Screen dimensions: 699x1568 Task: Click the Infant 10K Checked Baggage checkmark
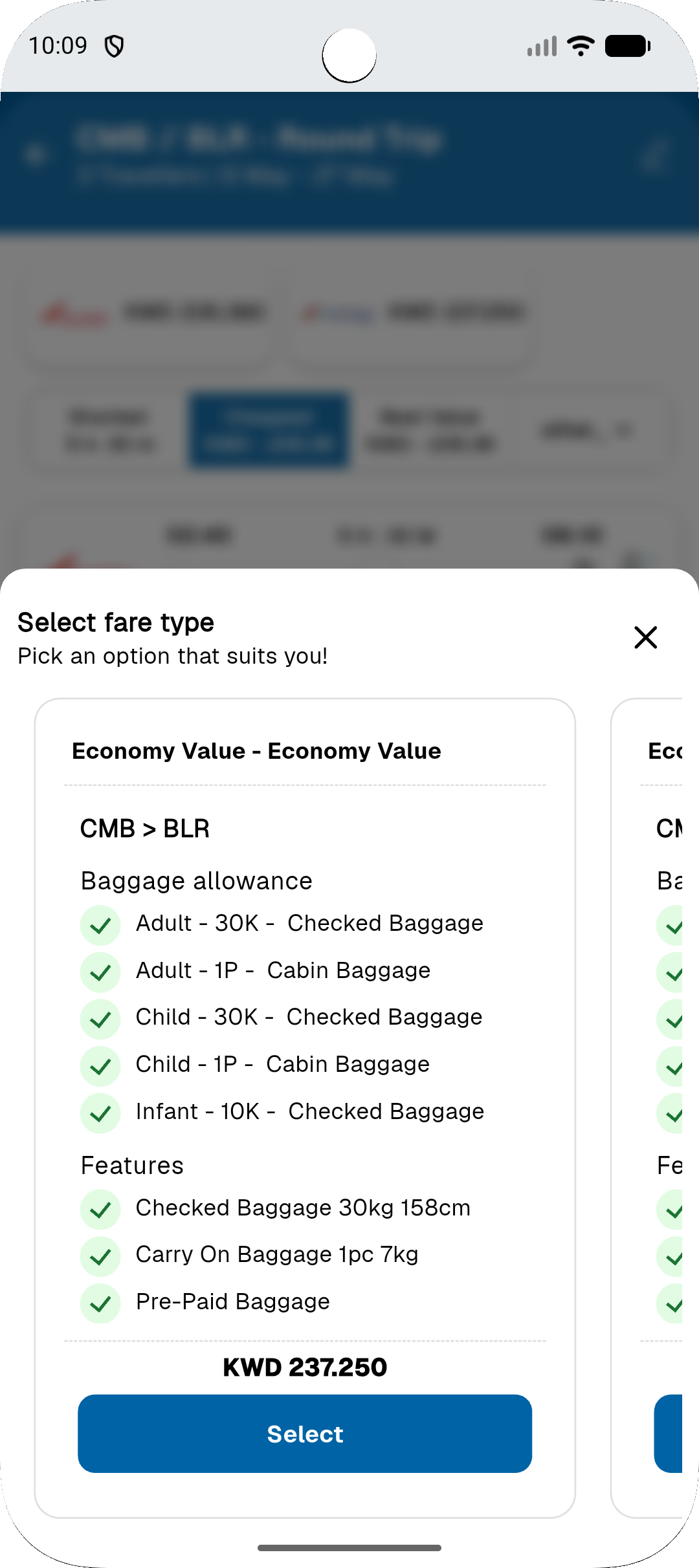click(100, 1113)
